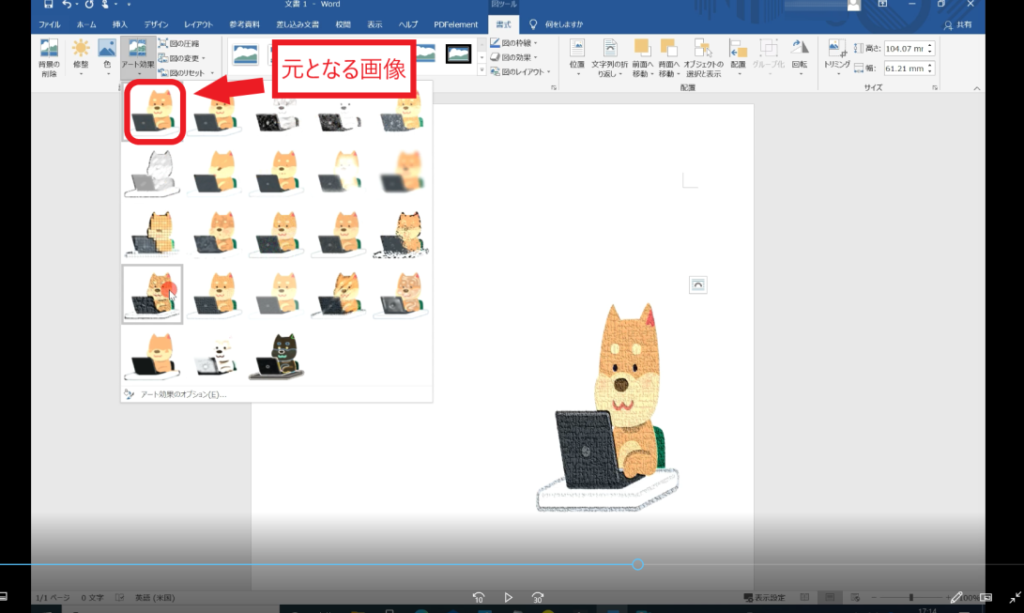
Task: Select the original image thumbnail circled in red
Action: coord(153,113)
